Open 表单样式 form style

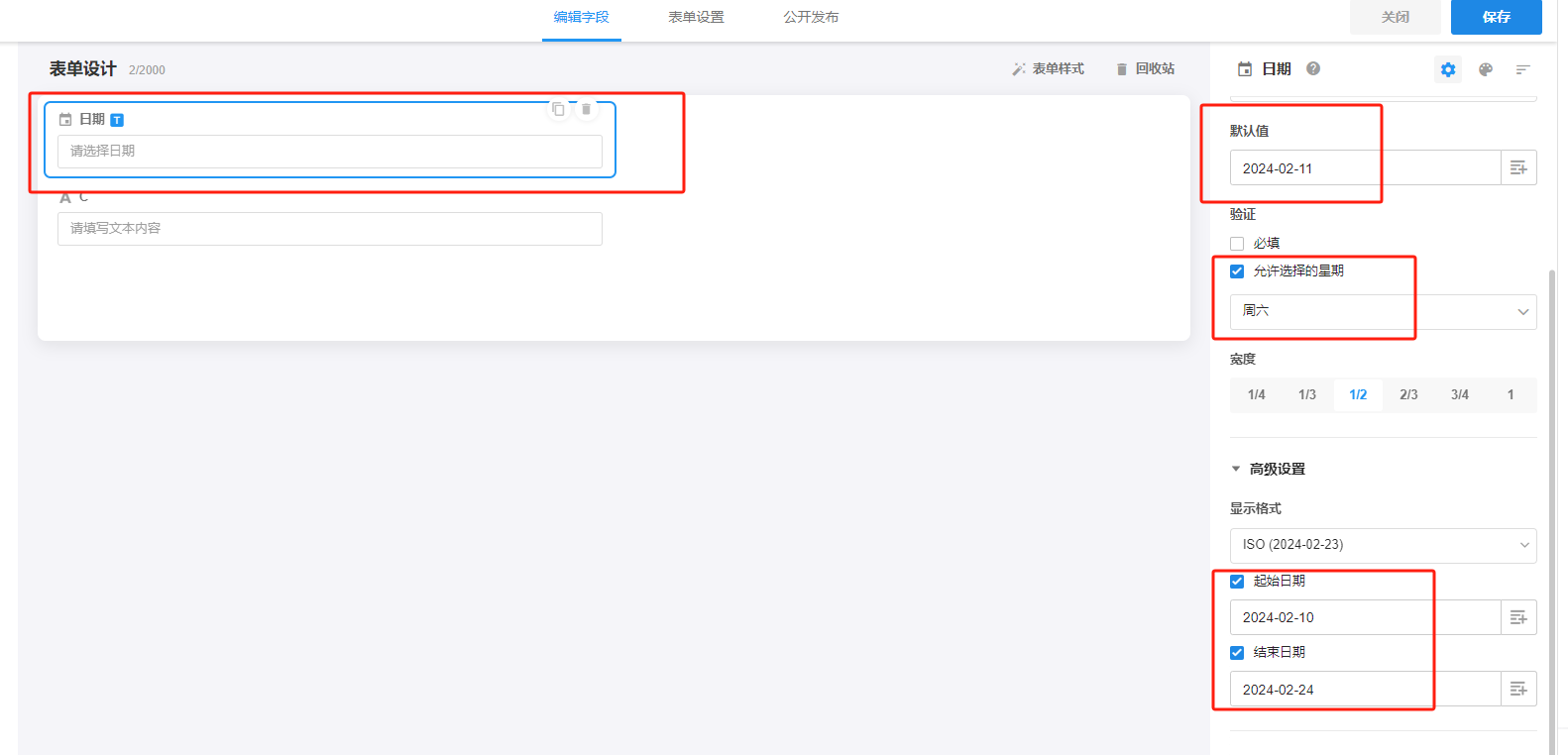pos(1048,69)
